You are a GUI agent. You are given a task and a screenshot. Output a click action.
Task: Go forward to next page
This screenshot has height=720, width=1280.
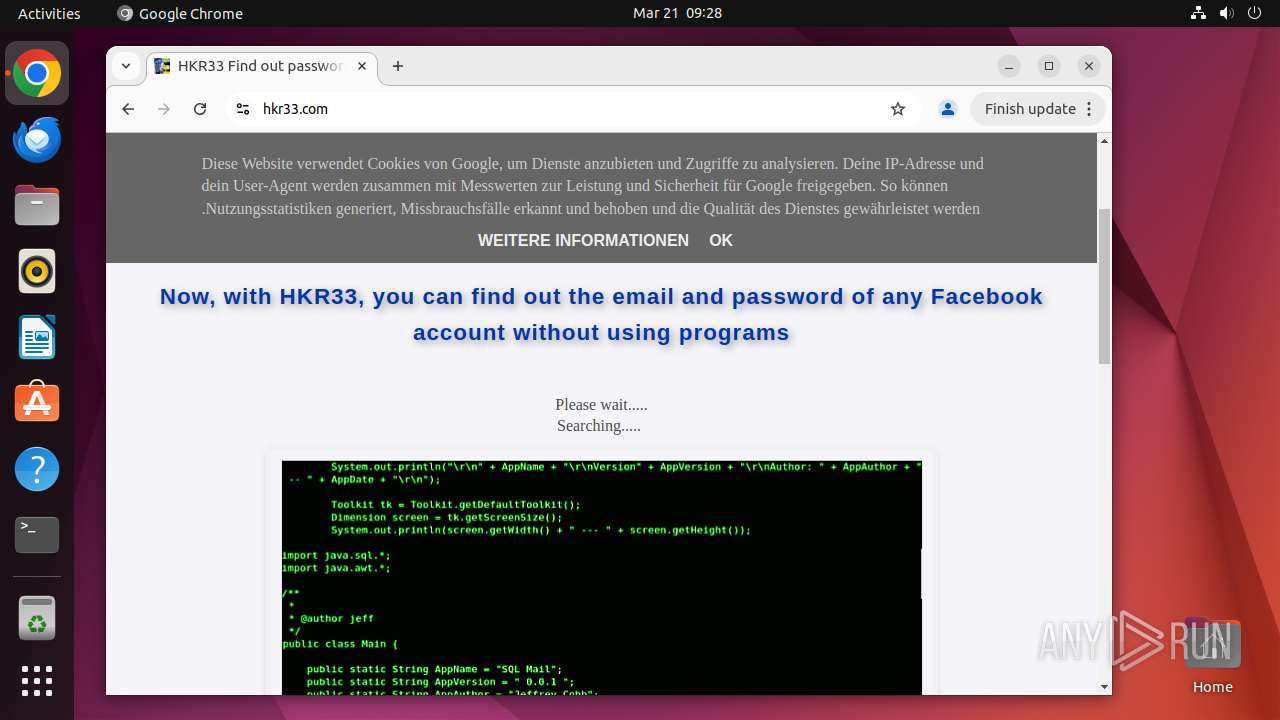pyautogui.click(x=164, y=109)
